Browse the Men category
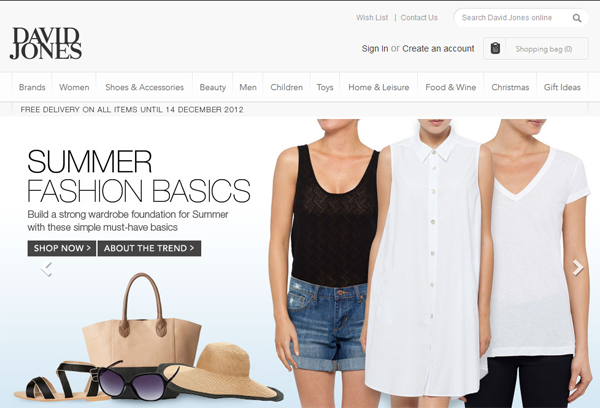Screen dimensions: 600x408 [248, 87]
